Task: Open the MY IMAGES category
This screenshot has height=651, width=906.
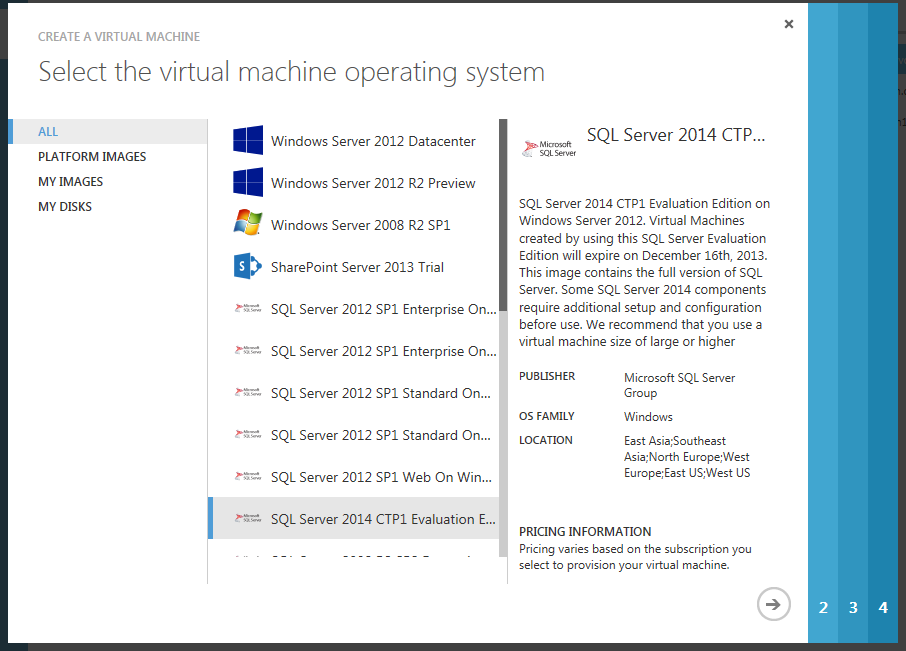Action: tap(70, 182)
